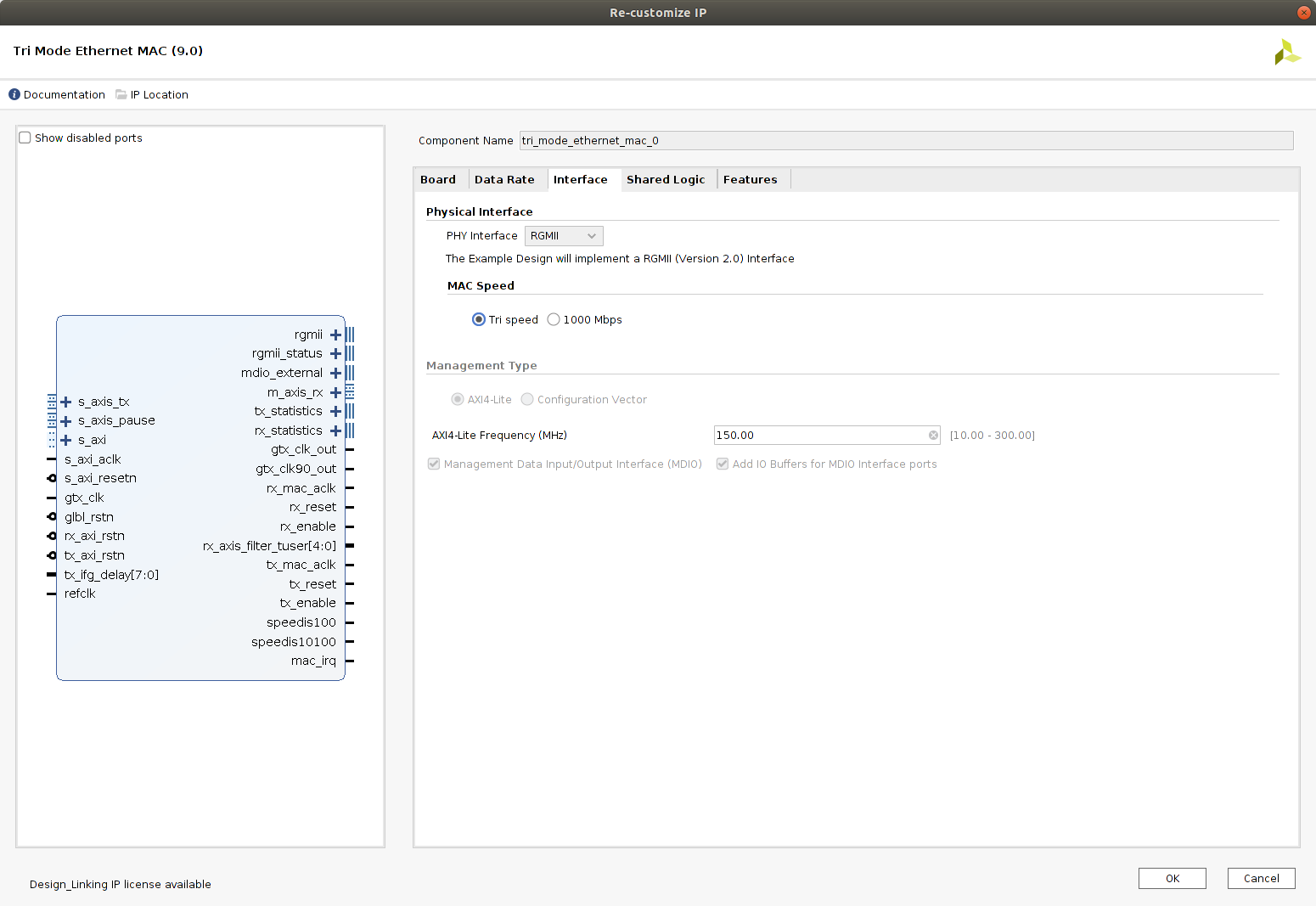This screenshot has width=1316, height=906.
Task: Click the refclk port label
Action: click(x=80, y=594)
